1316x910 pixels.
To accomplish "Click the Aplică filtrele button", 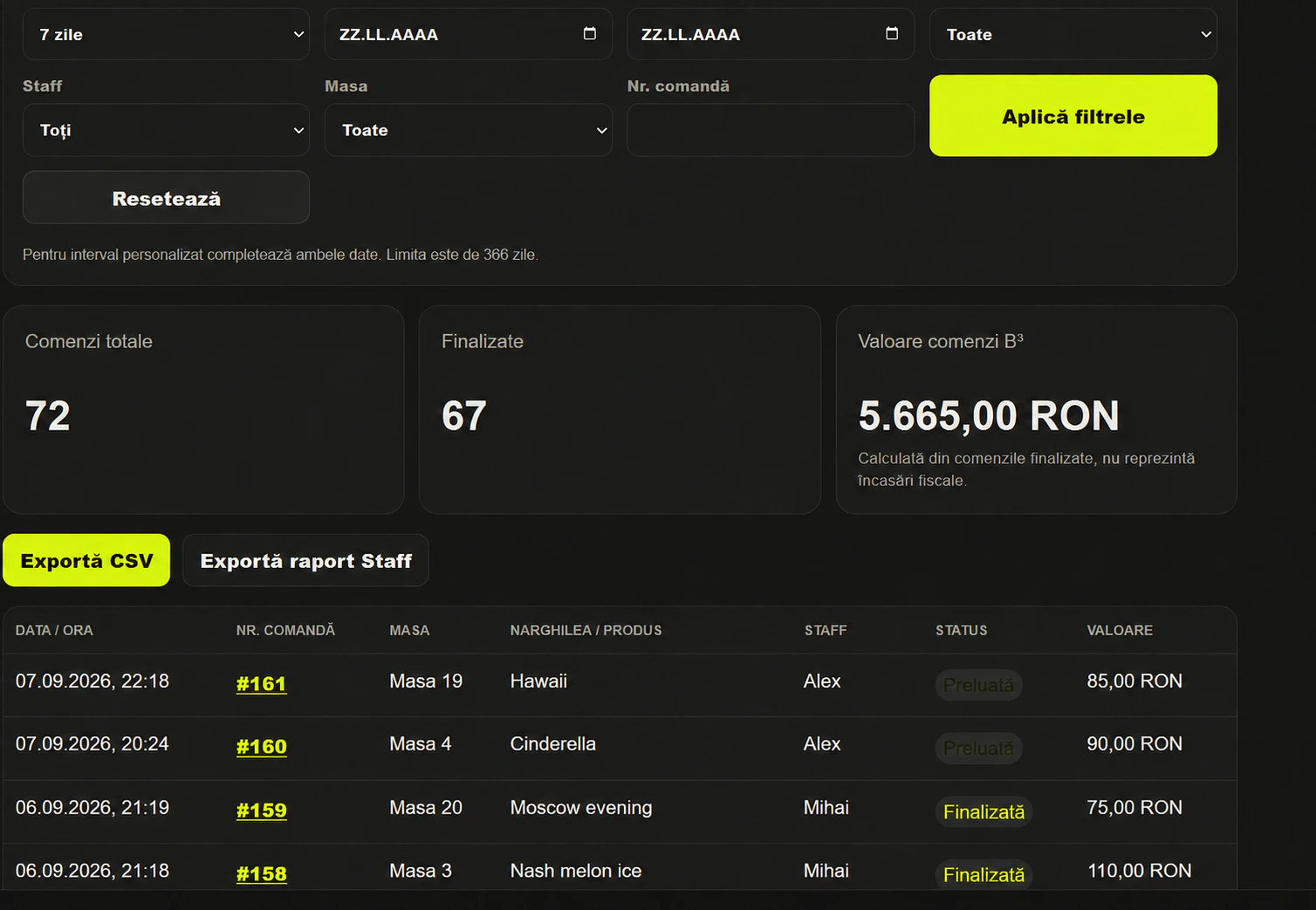I will point(1073,116).
